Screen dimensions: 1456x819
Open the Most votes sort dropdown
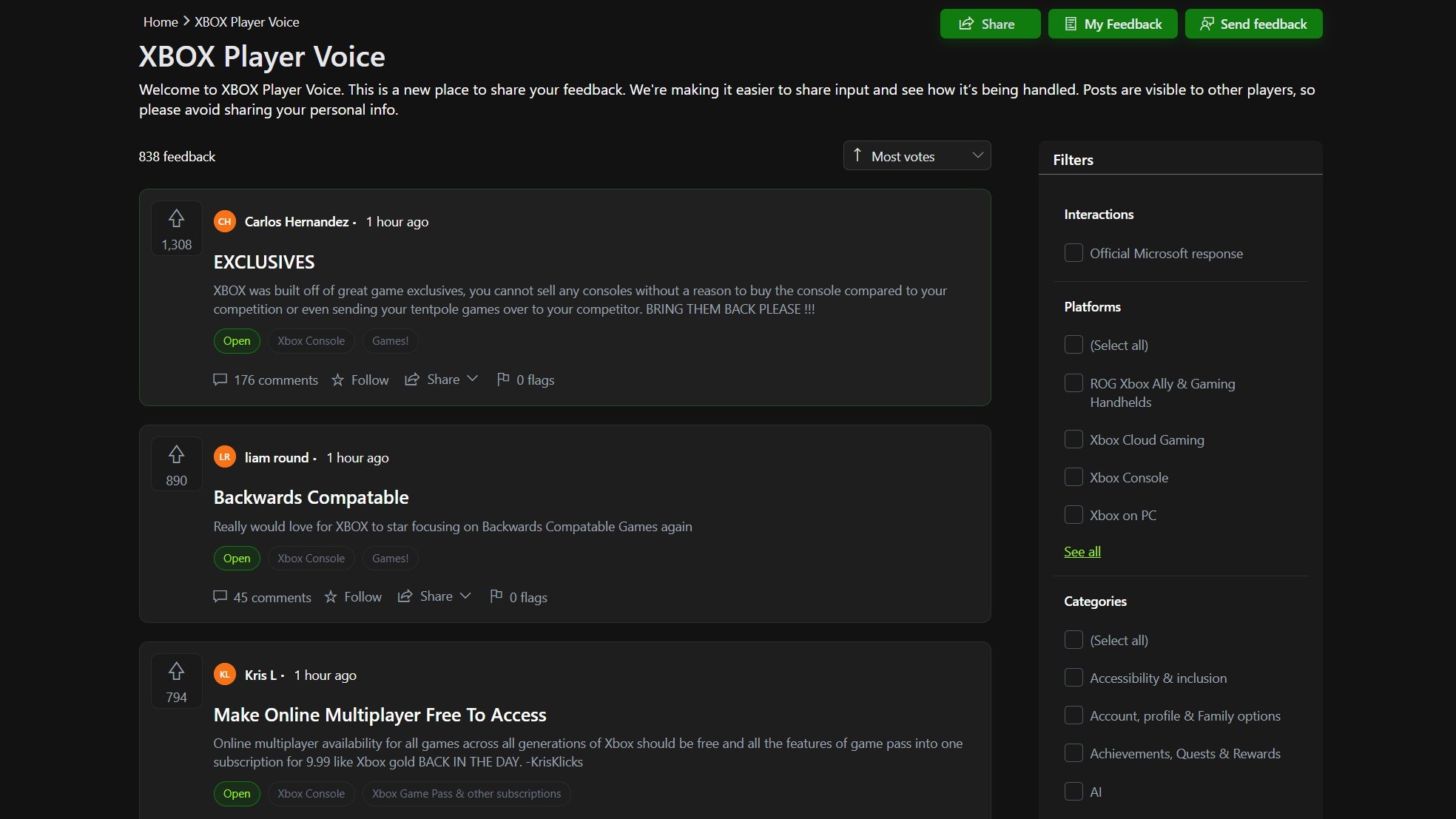917,155
